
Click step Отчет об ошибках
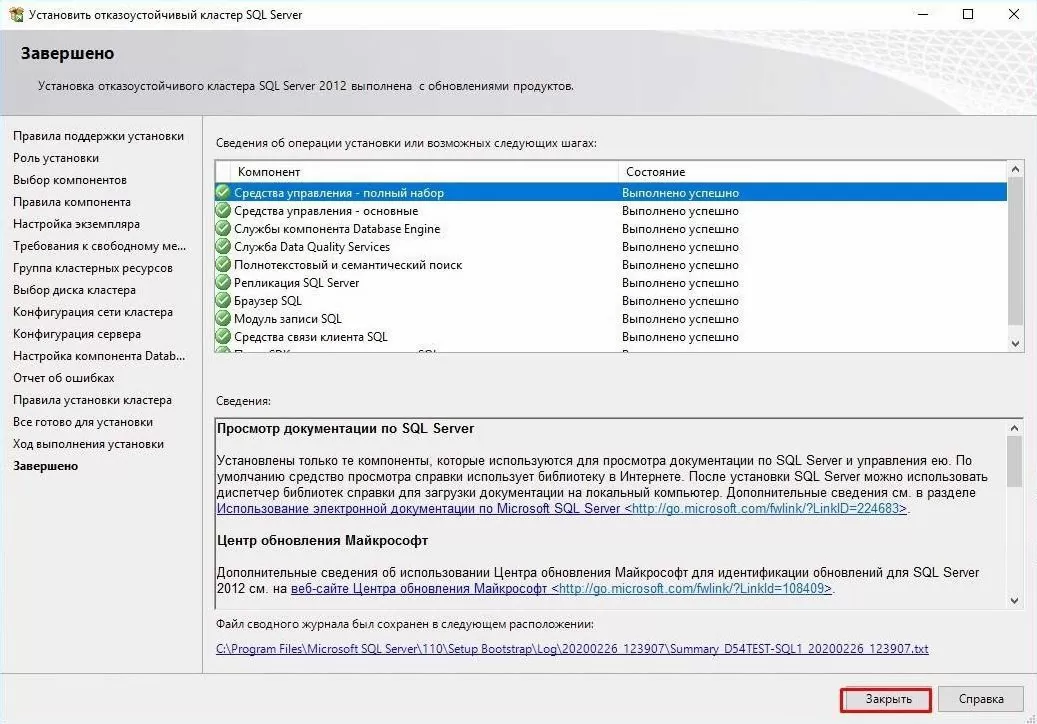tap(64, 378)
